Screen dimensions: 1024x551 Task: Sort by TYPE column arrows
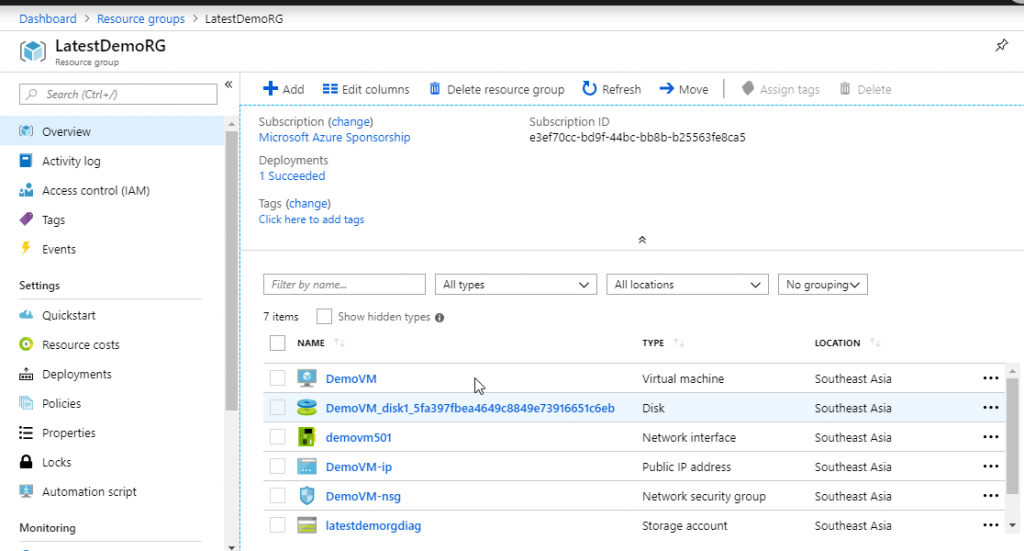coord(679,343)
